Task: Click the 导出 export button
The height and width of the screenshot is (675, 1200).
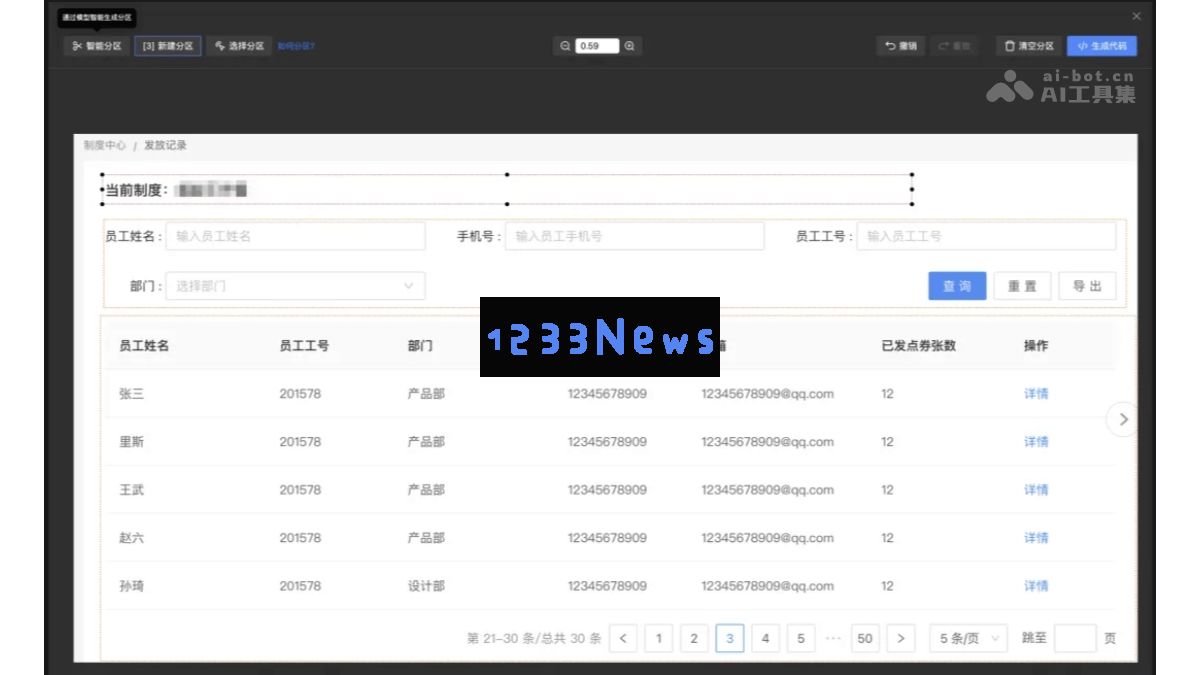Action: (1087, 286)
